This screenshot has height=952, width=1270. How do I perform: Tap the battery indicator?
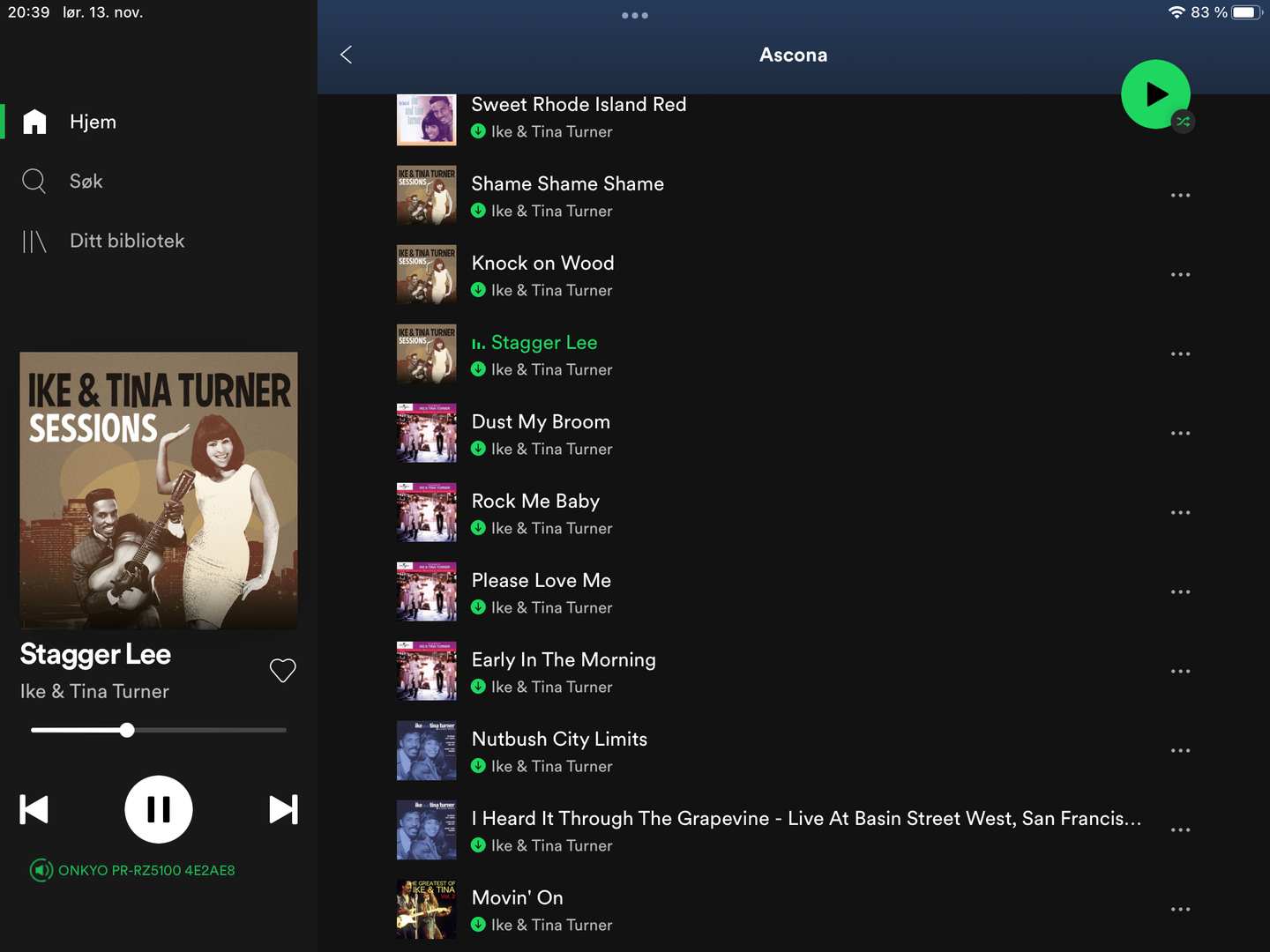click(1248, 12)
